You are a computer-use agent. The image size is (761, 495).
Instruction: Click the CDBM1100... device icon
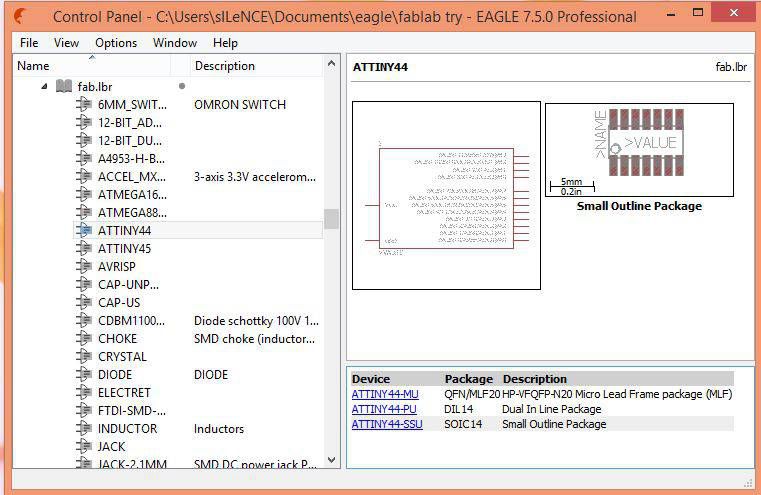84,320
